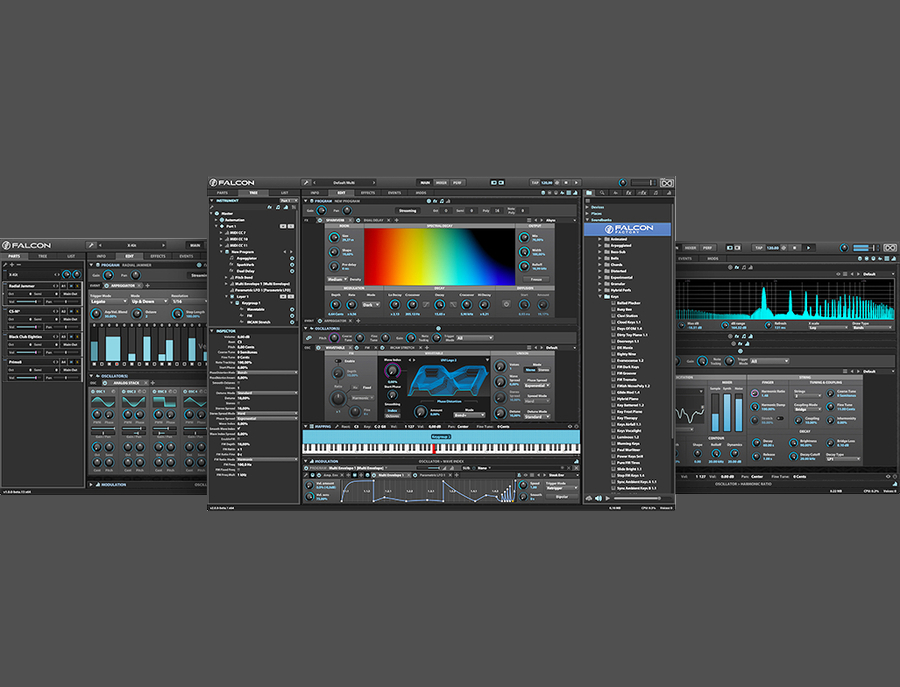This screenshot has width=900, height=687.
Task: Click the Freeze button in Sparkverb
Action: tap(536, 279)
